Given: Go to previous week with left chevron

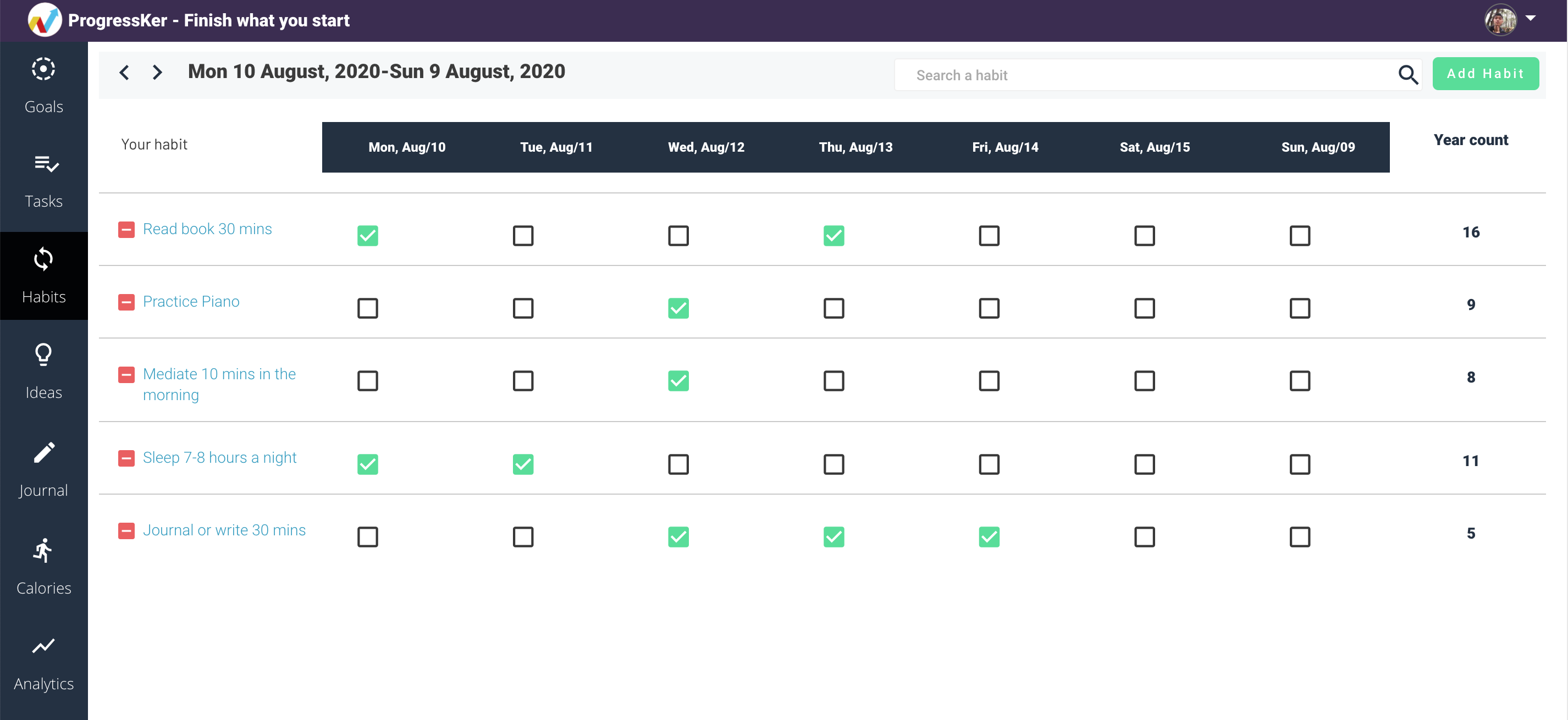Looking at the screenshot, I should coord(124,73).
